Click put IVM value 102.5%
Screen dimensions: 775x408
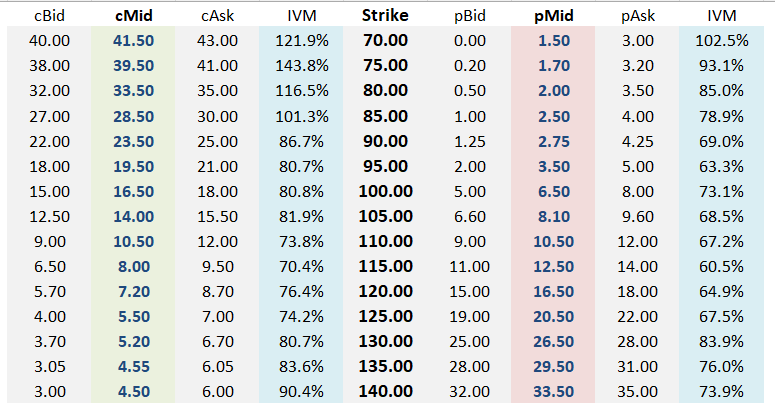(x=722, y=41)
